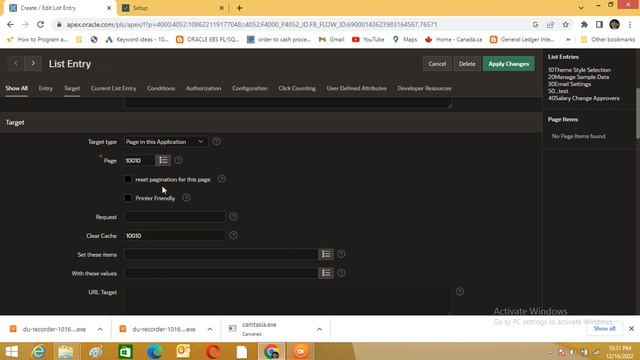Go back in the browser
640x360 pixels.
pyautogui.click(x=10, y=24)
